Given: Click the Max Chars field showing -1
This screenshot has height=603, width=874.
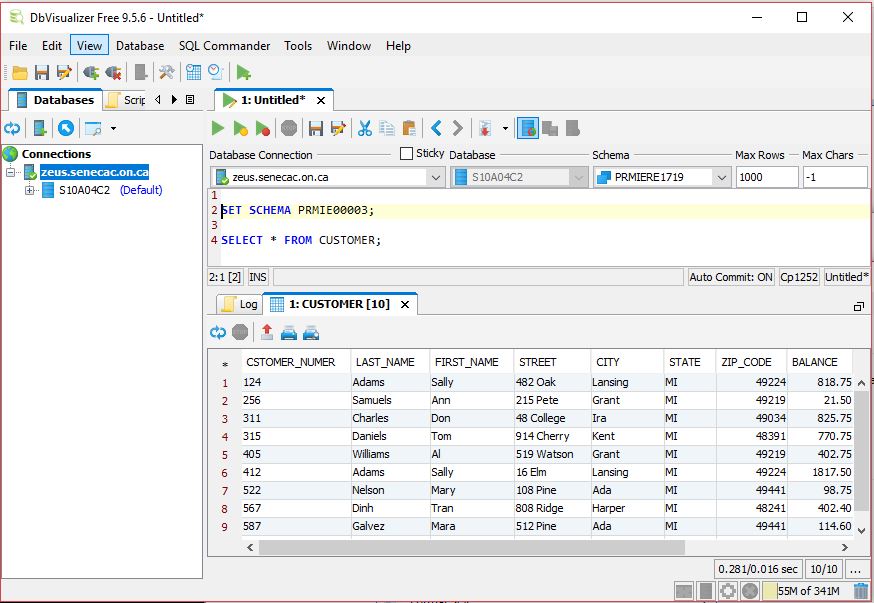Looking at the screenshot, I should point(835,177).
